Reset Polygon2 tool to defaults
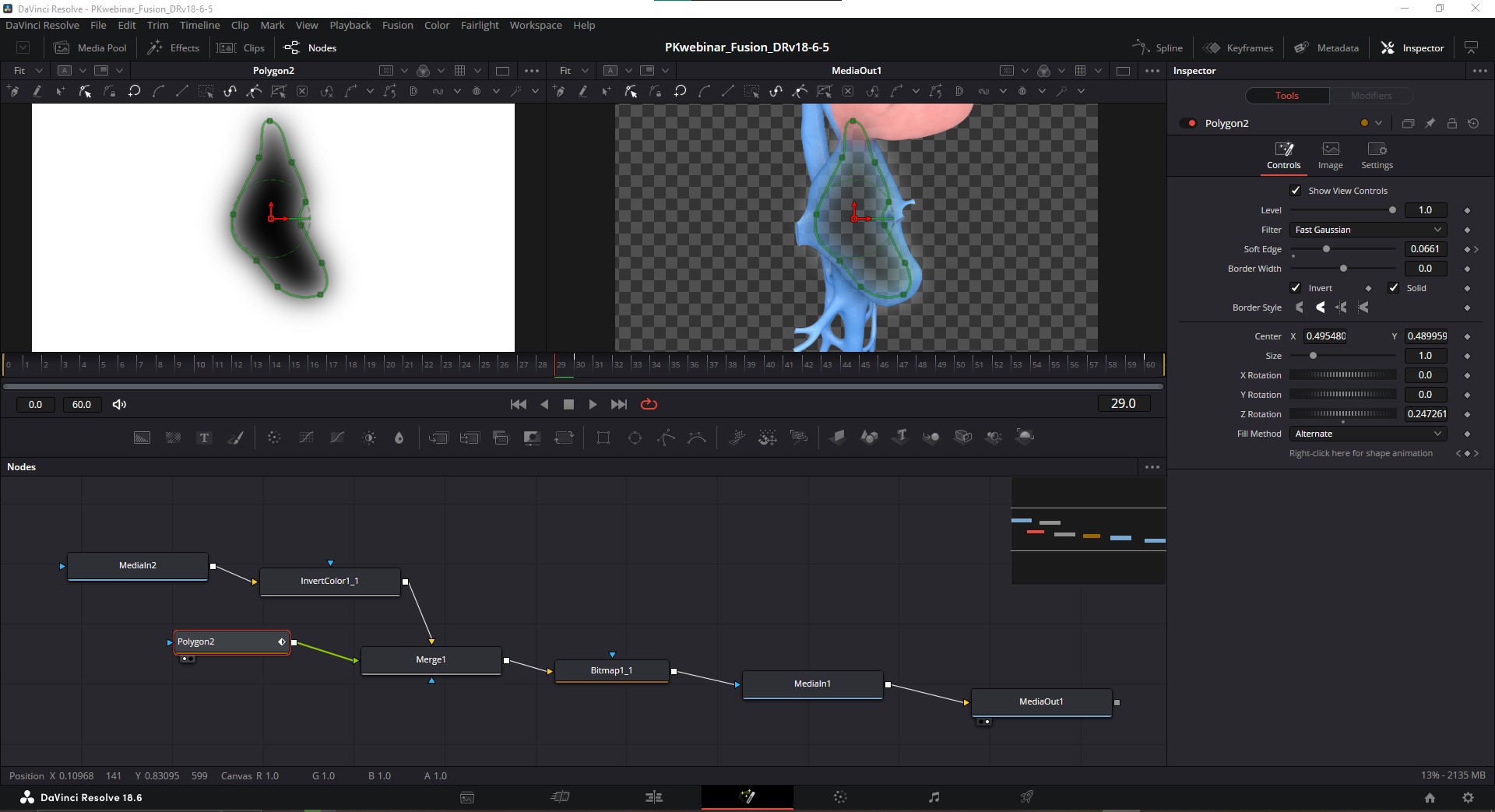 (1473, 123)
